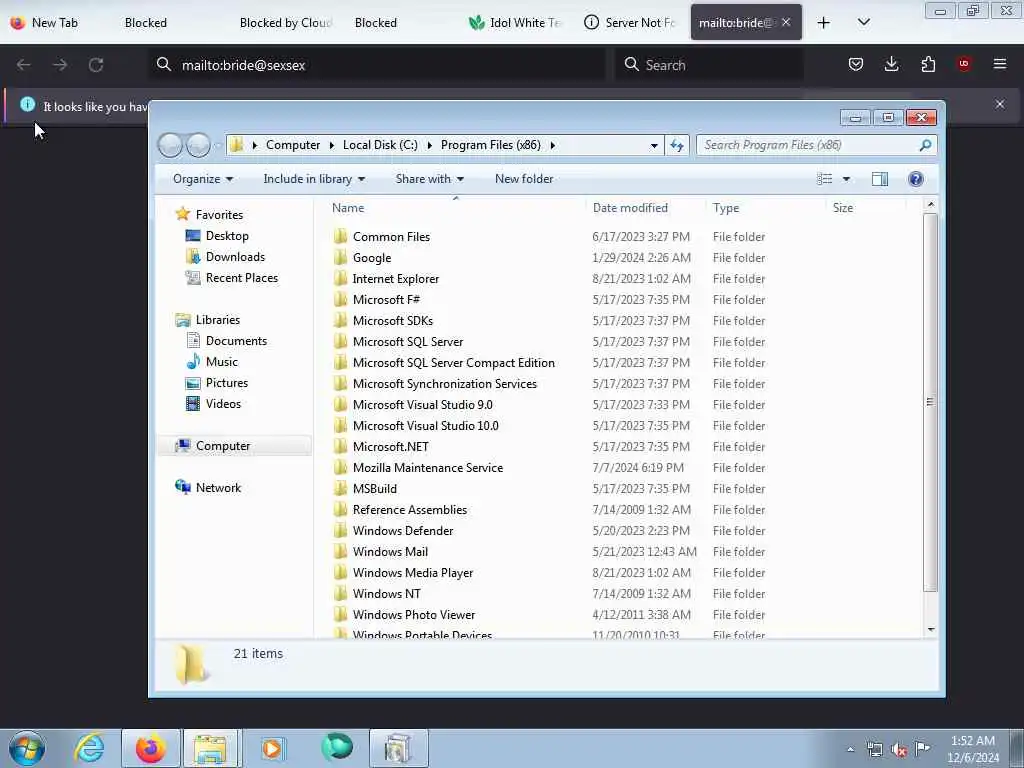Click the New folder button
Viewport: 1024px width, 768px height.
(x=524, y=179)
